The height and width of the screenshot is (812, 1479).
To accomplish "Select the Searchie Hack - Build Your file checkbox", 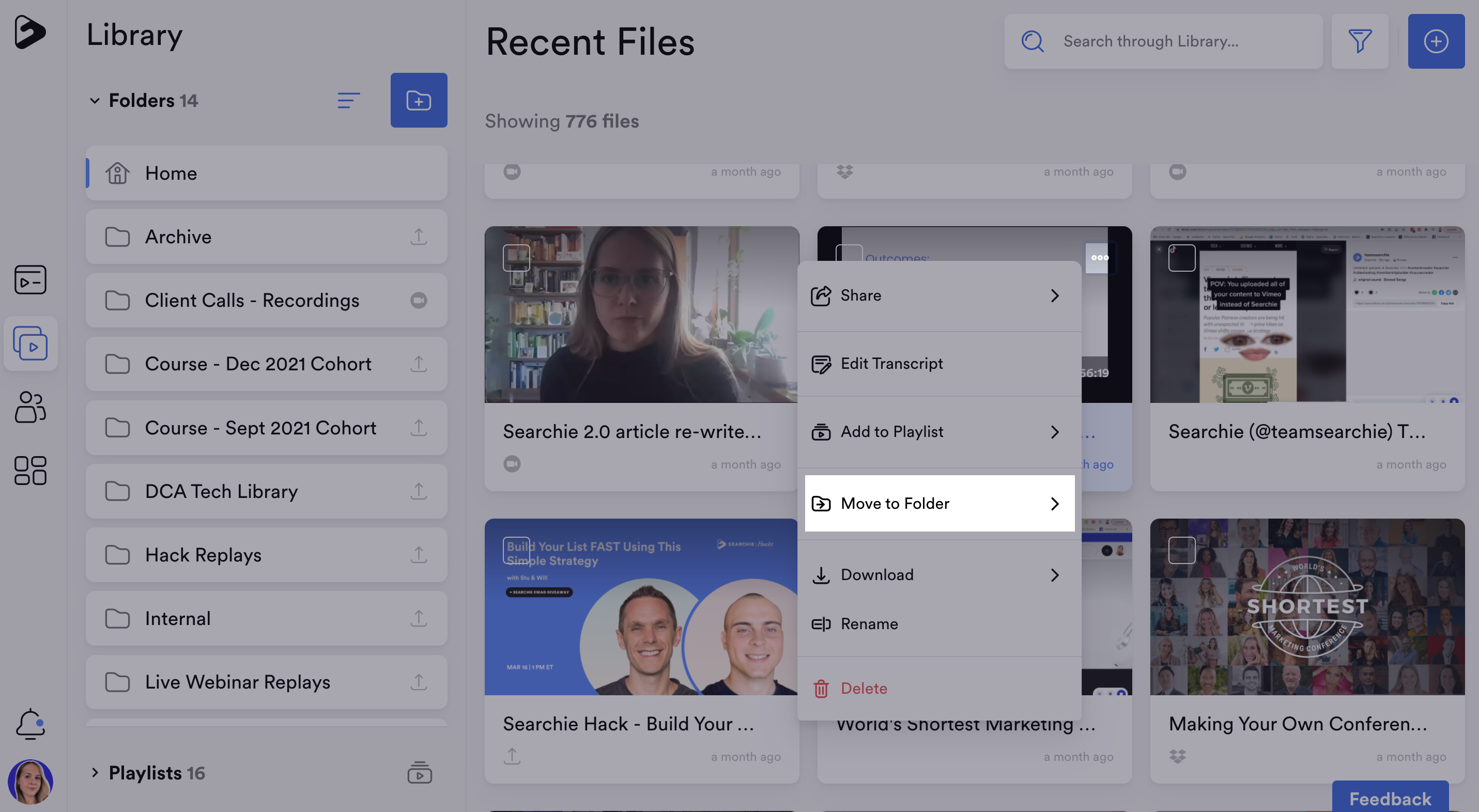I will click(516, 550).
